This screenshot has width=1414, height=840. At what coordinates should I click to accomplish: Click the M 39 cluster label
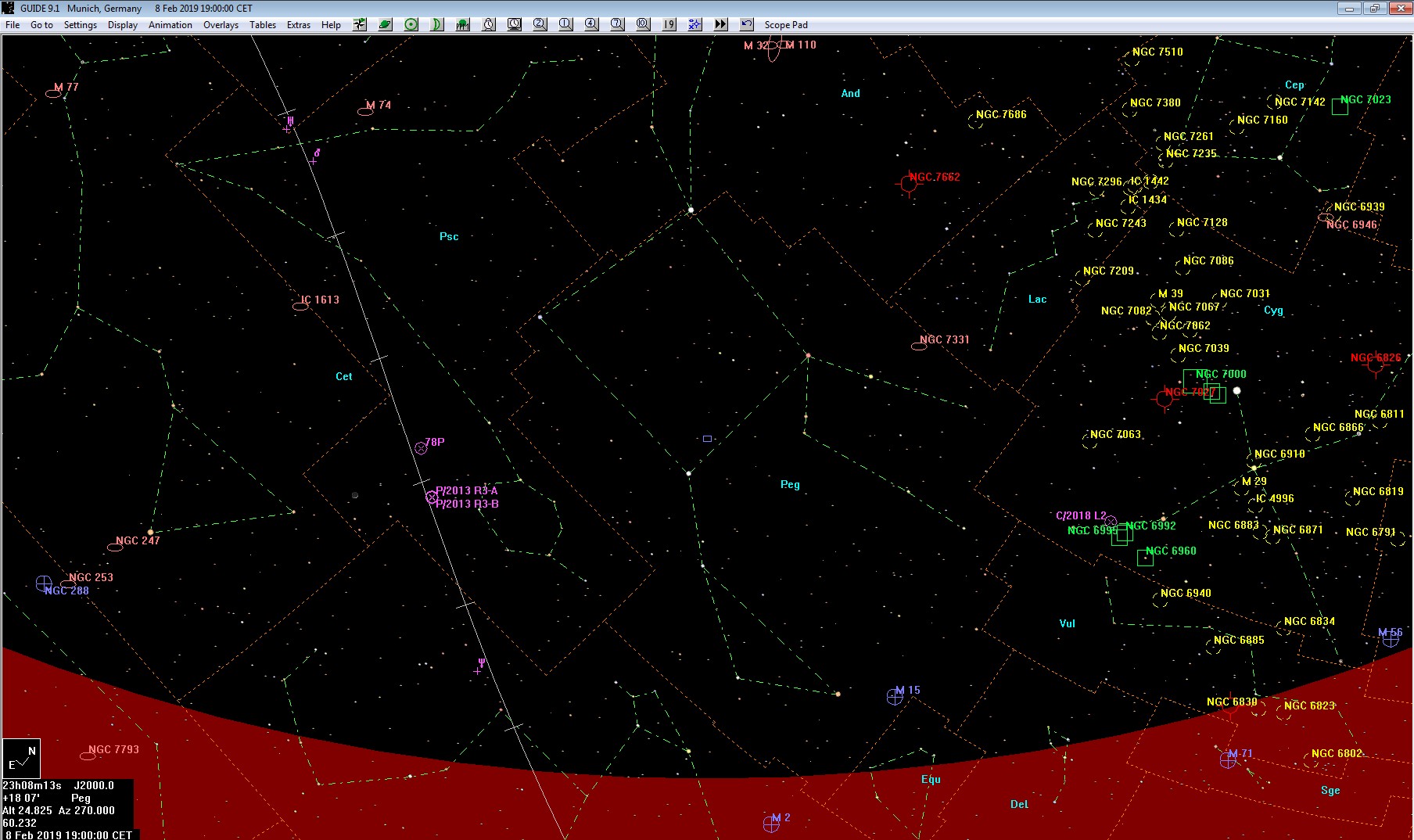point(1171,293)
